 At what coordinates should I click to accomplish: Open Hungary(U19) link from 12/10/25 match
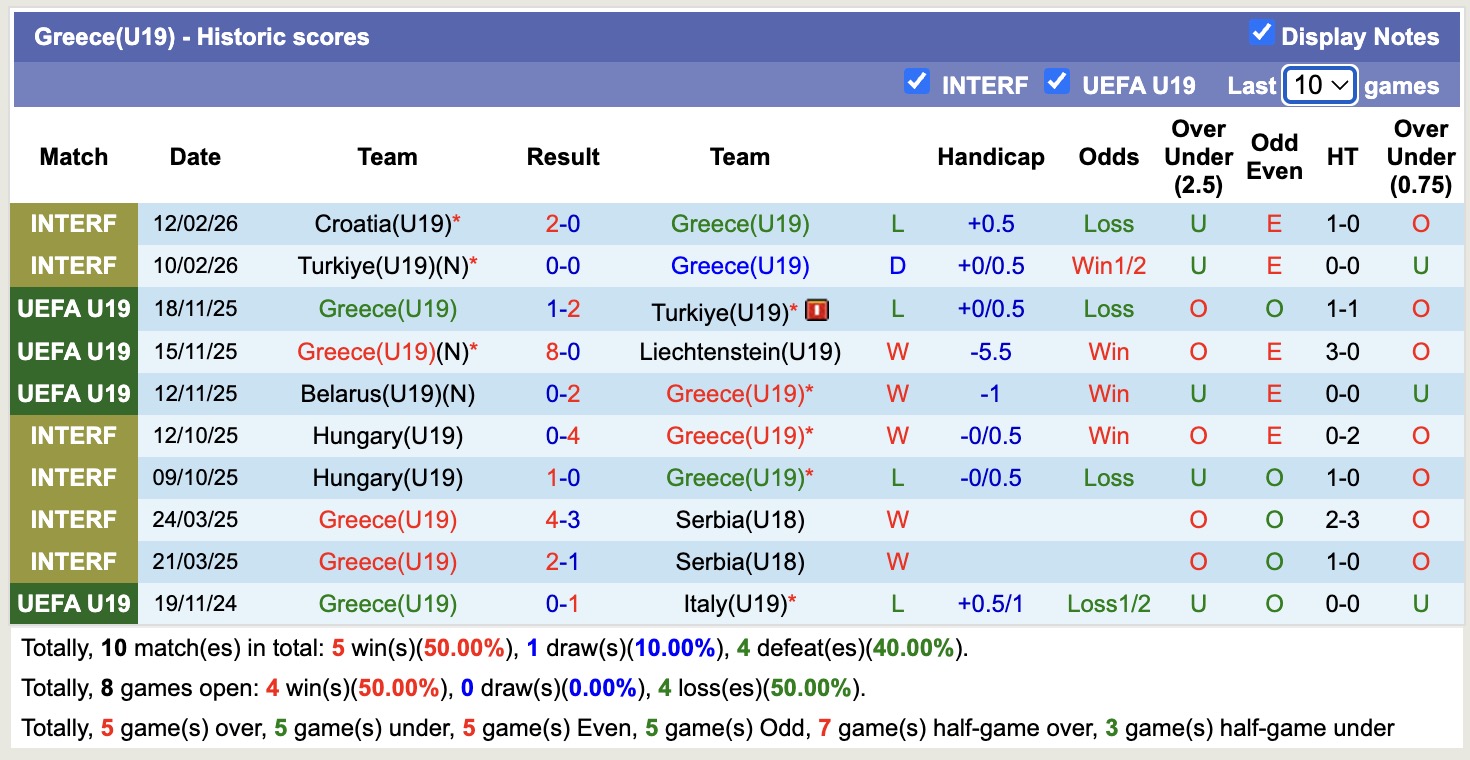pos(387,436)
